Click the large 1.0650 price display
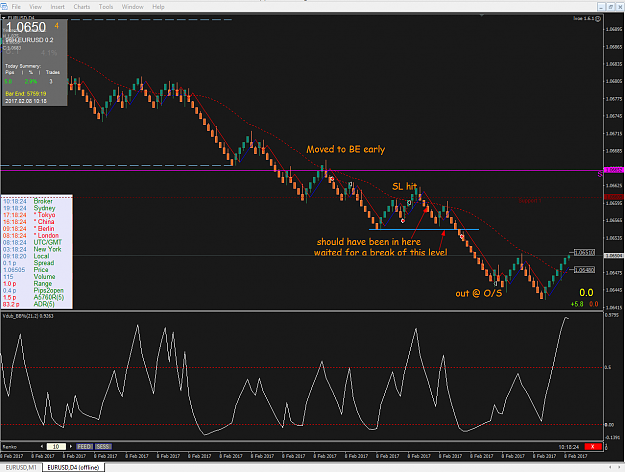 pyautogui.click(x=26, y=27)
